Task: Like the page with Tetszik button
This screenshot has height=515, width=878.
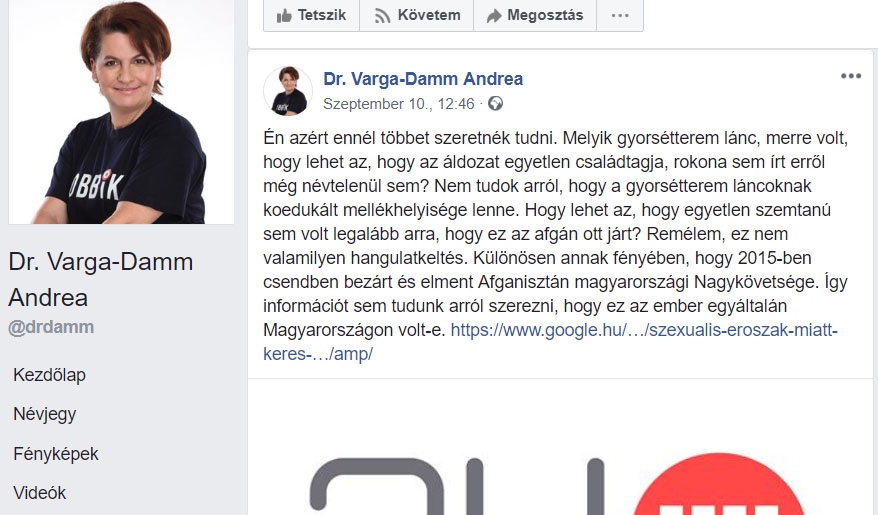Action: coord(311,16)
